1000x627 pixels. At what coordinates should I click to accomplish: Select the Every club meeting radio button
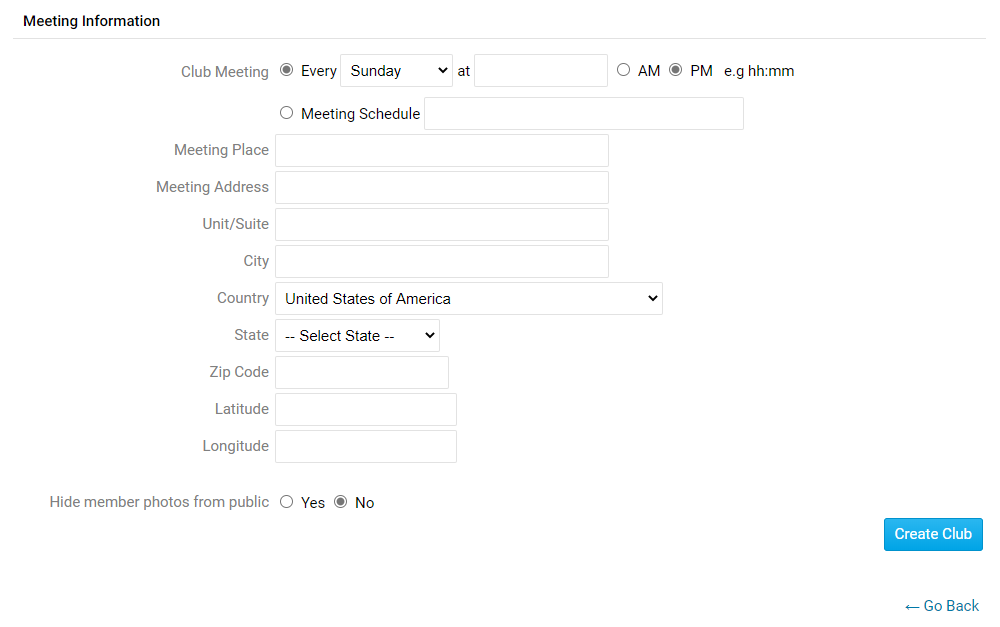pyautogui.click(x=287, y=71)
